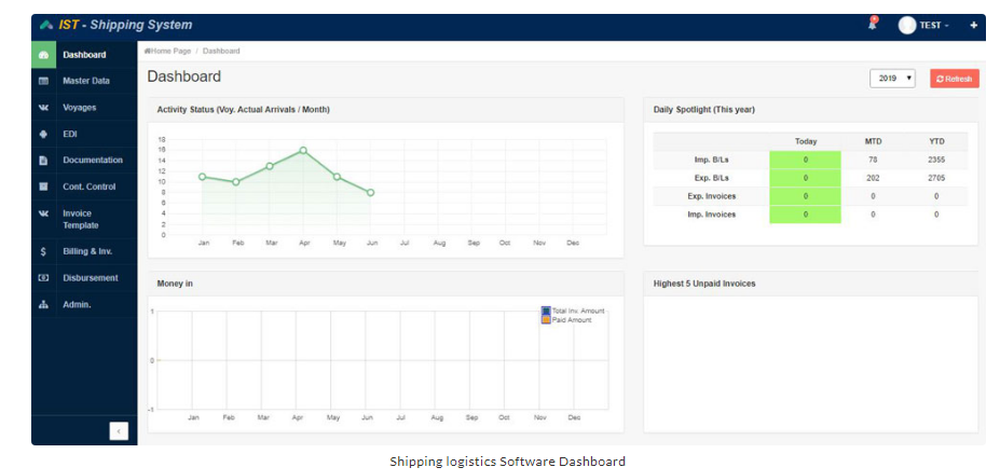Click the Dashboard breadcrumb text

coord(221,51)
